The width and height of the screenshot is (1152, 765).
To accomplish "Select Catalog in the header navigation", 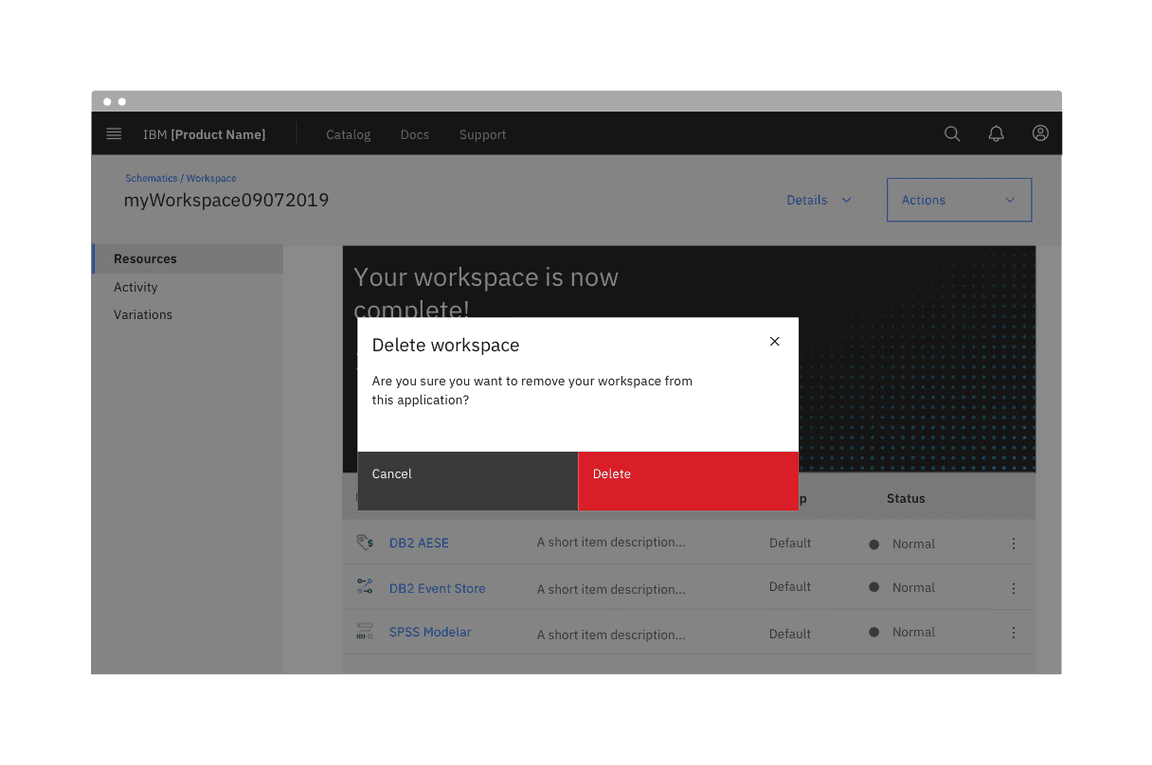I will [x=348, y=135].
